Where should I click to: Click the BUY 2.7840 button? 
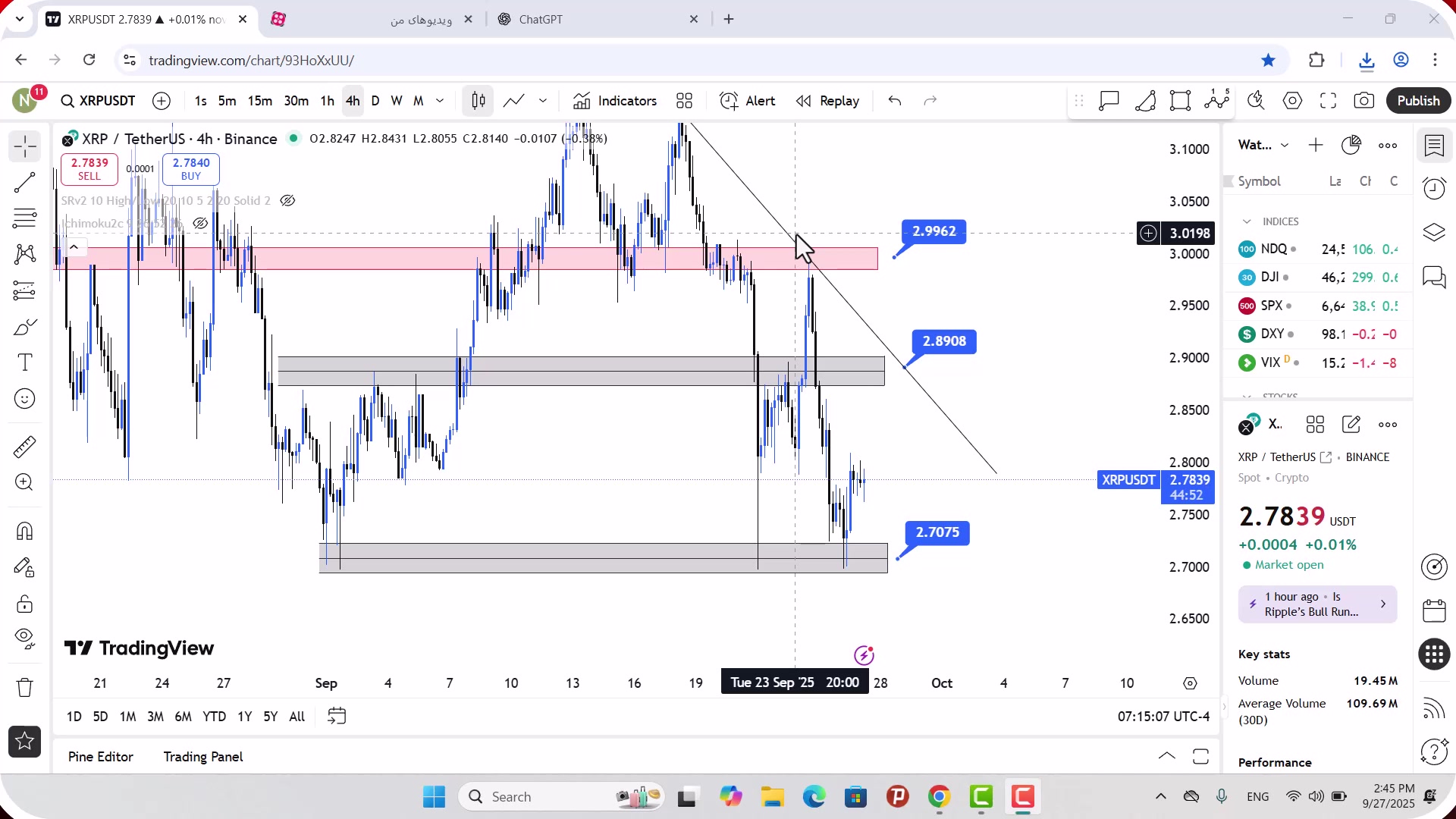(x=191, y=169)
